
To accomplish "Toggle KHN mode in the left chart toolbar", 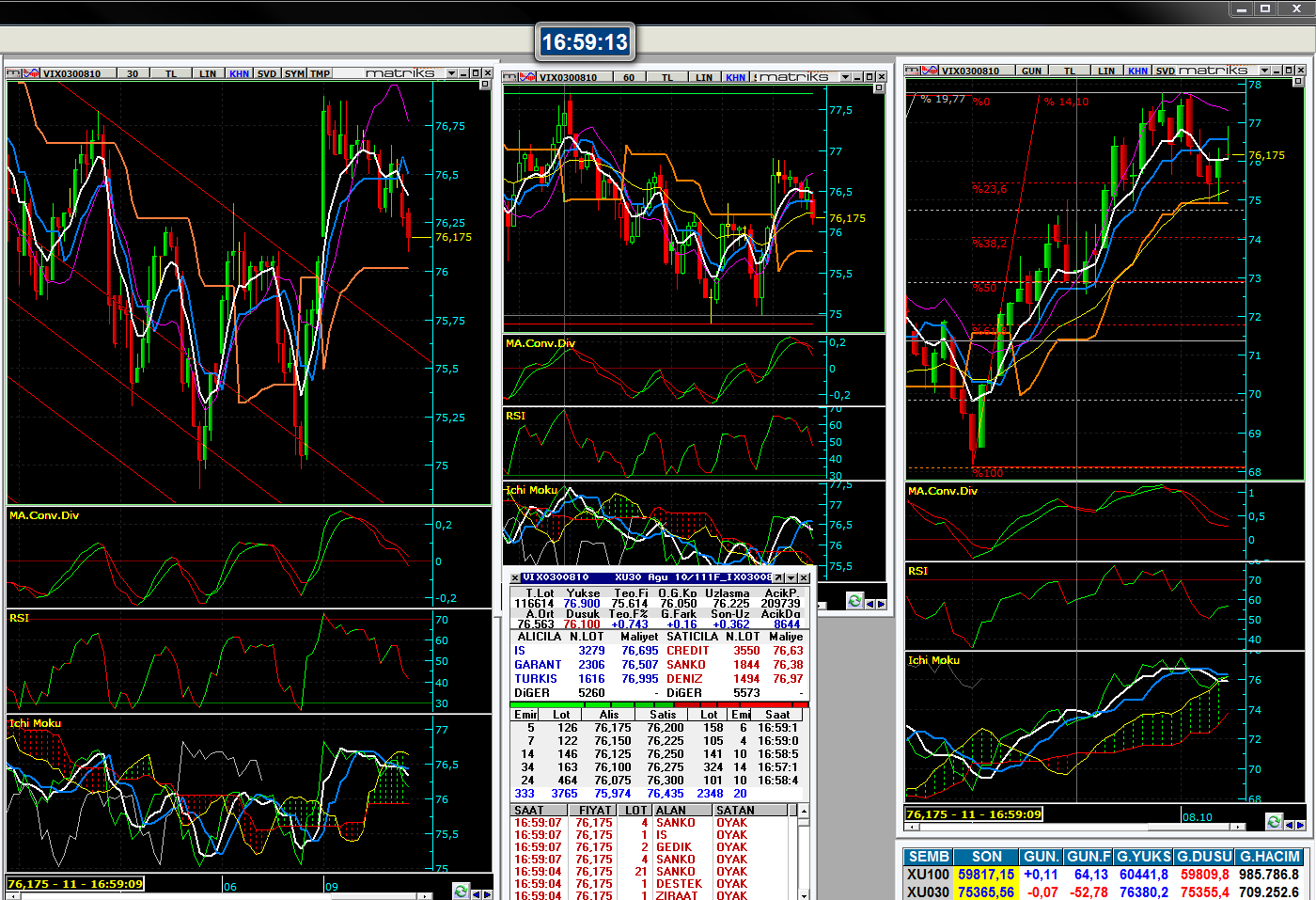I will pyautogui.click(x=239, y=73).
